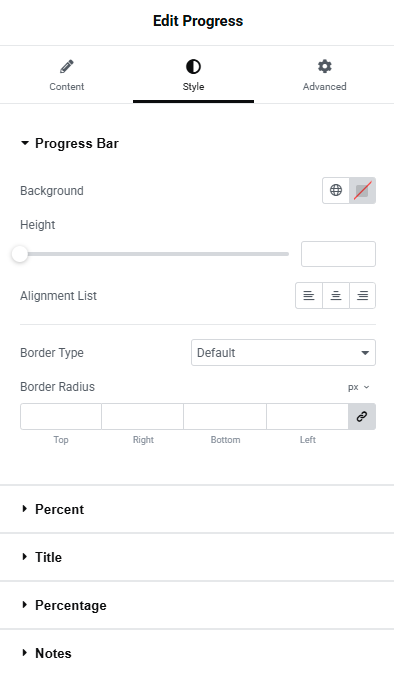Open global colors globe icon for Background

click(336, 190)
